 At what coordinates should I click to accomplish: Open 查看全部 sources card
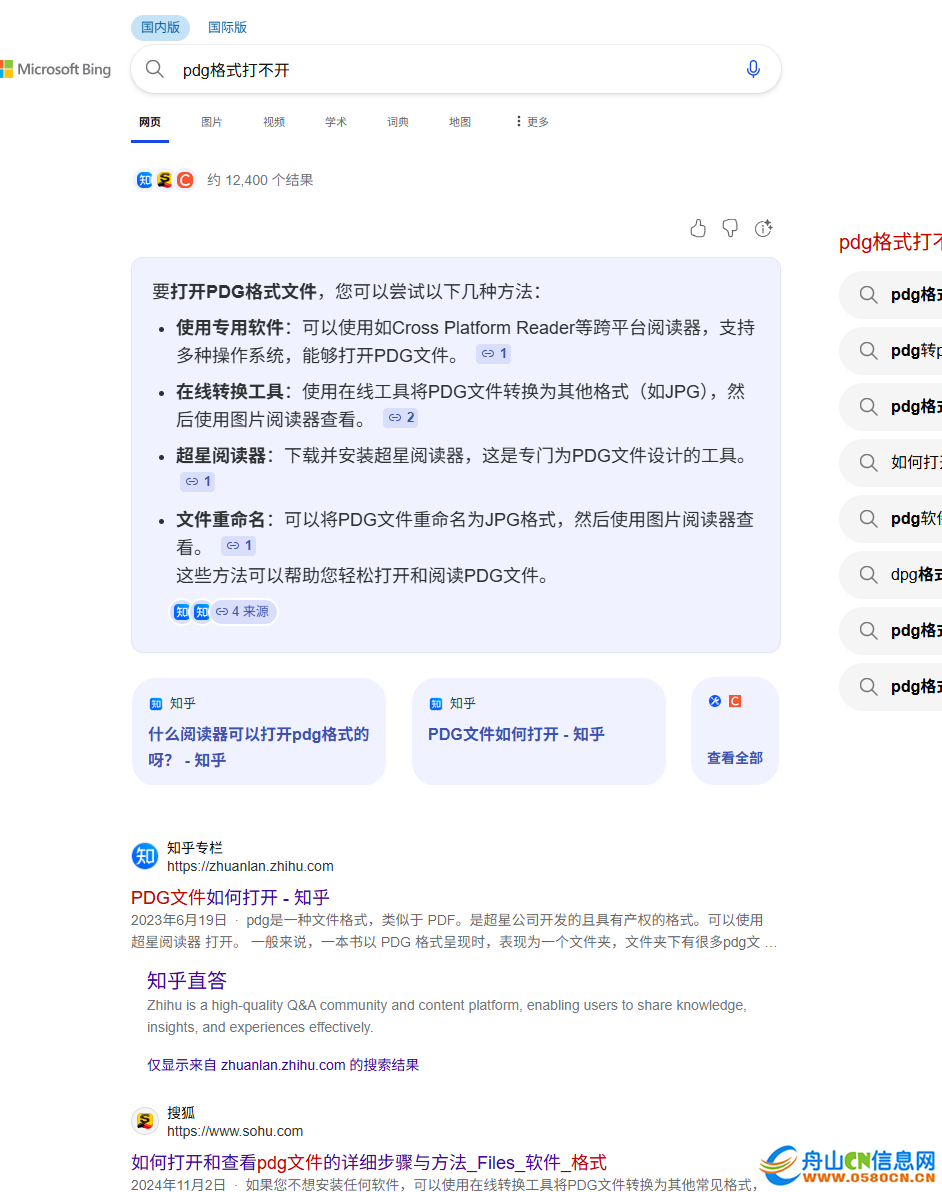pos(734,758)
